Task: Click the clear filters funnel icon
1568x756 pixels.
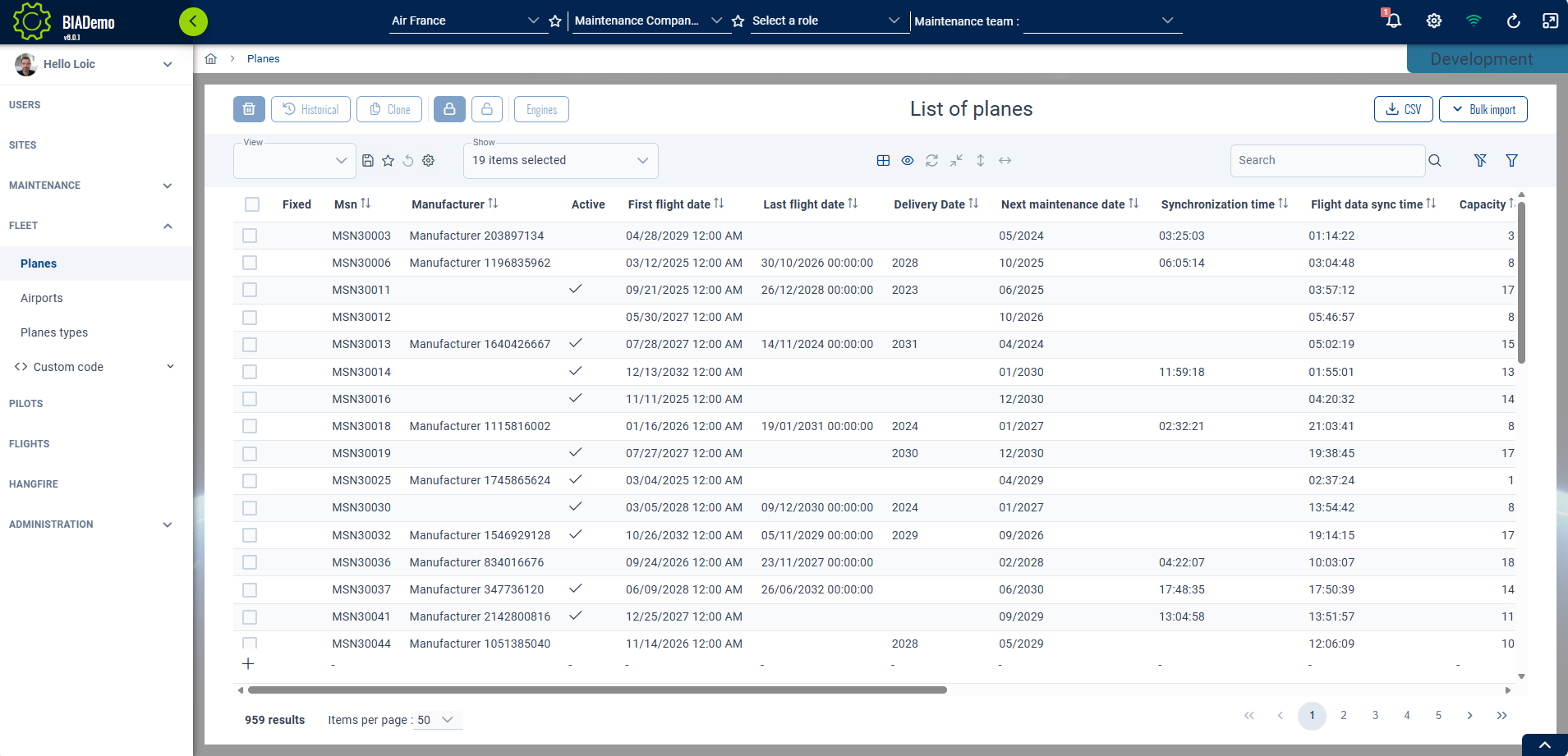Action: pyautogui.click(x=1480, y=161)
